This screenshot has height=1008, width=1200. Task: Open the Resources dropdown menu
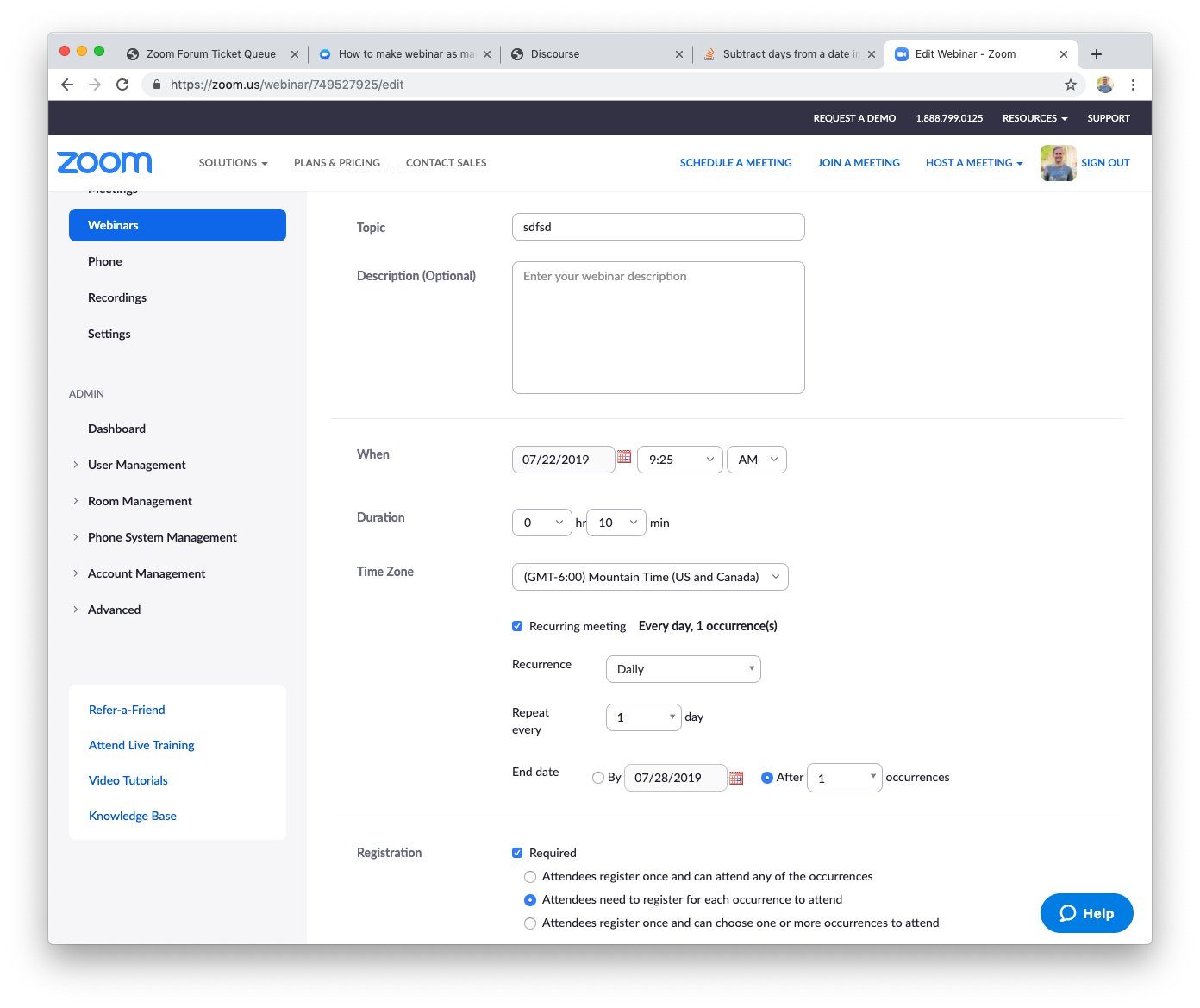coord(1035,118)
